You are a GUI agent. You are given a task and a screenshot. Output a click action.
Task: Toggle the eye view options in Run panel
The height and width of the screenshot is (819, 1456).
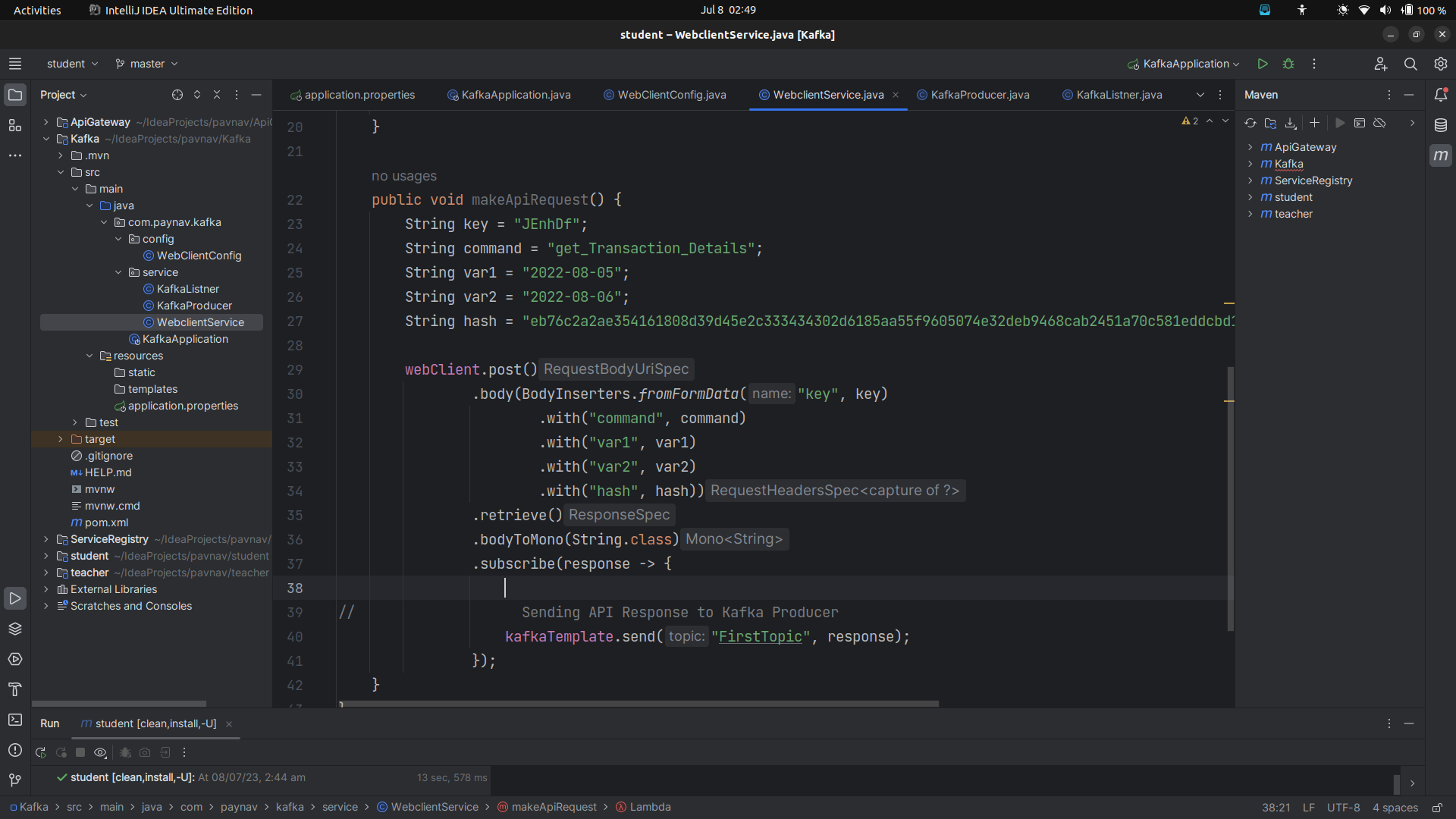(100, 752)
